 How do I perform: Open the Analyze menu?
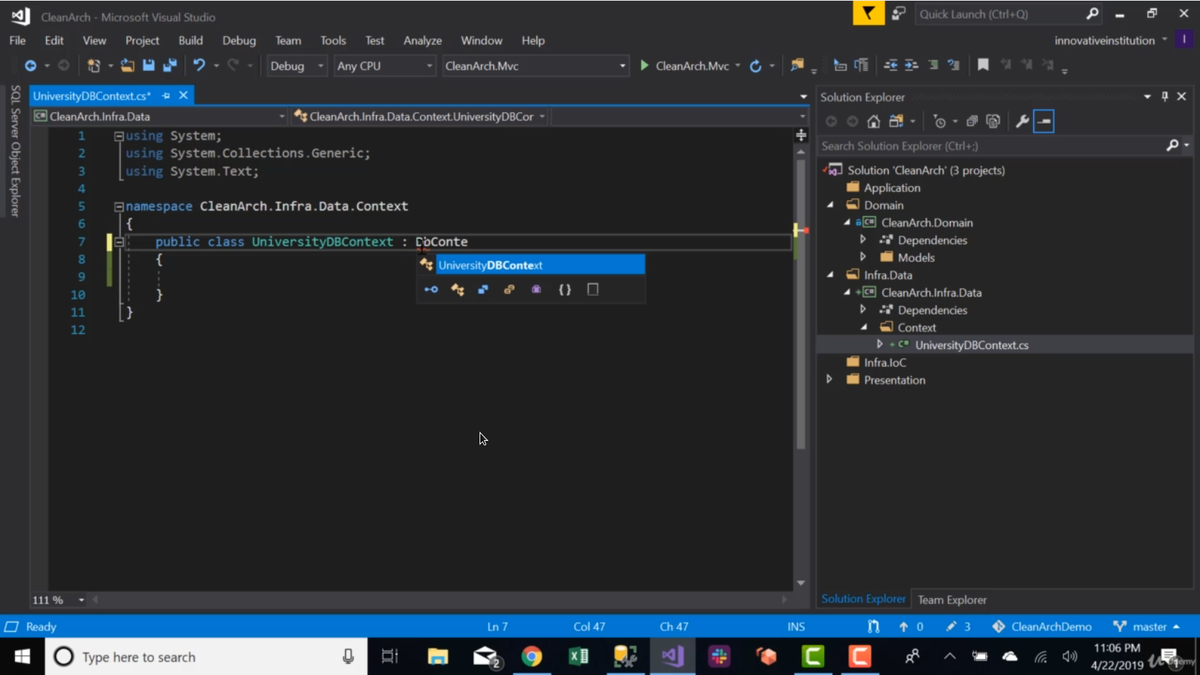(422, 41)
